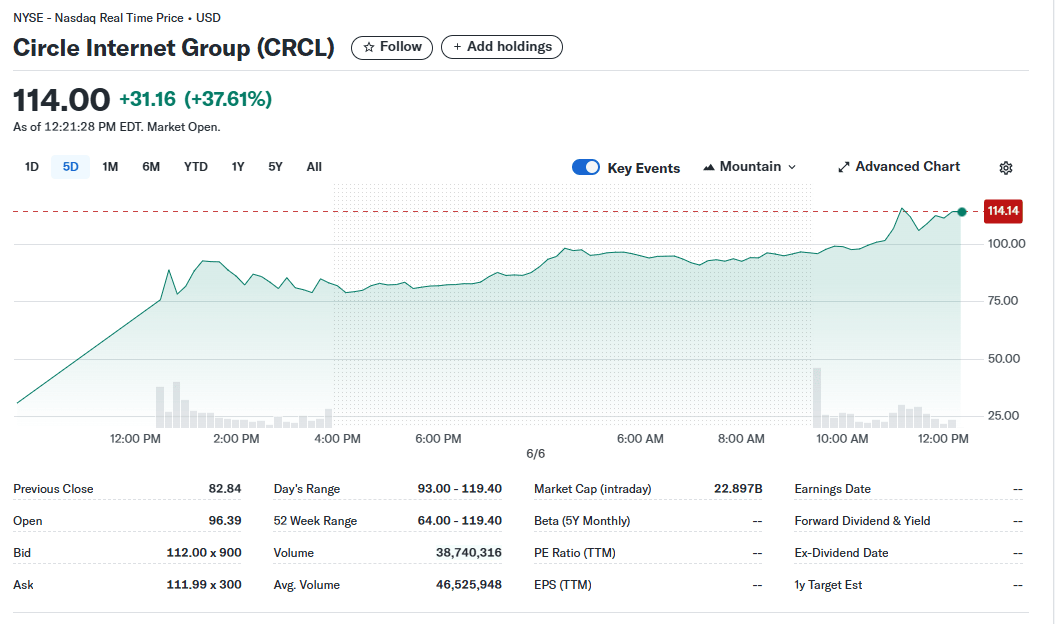Click the Previous Close label
Viewport: 1055px width, 624px height.
tap(53, 489)
